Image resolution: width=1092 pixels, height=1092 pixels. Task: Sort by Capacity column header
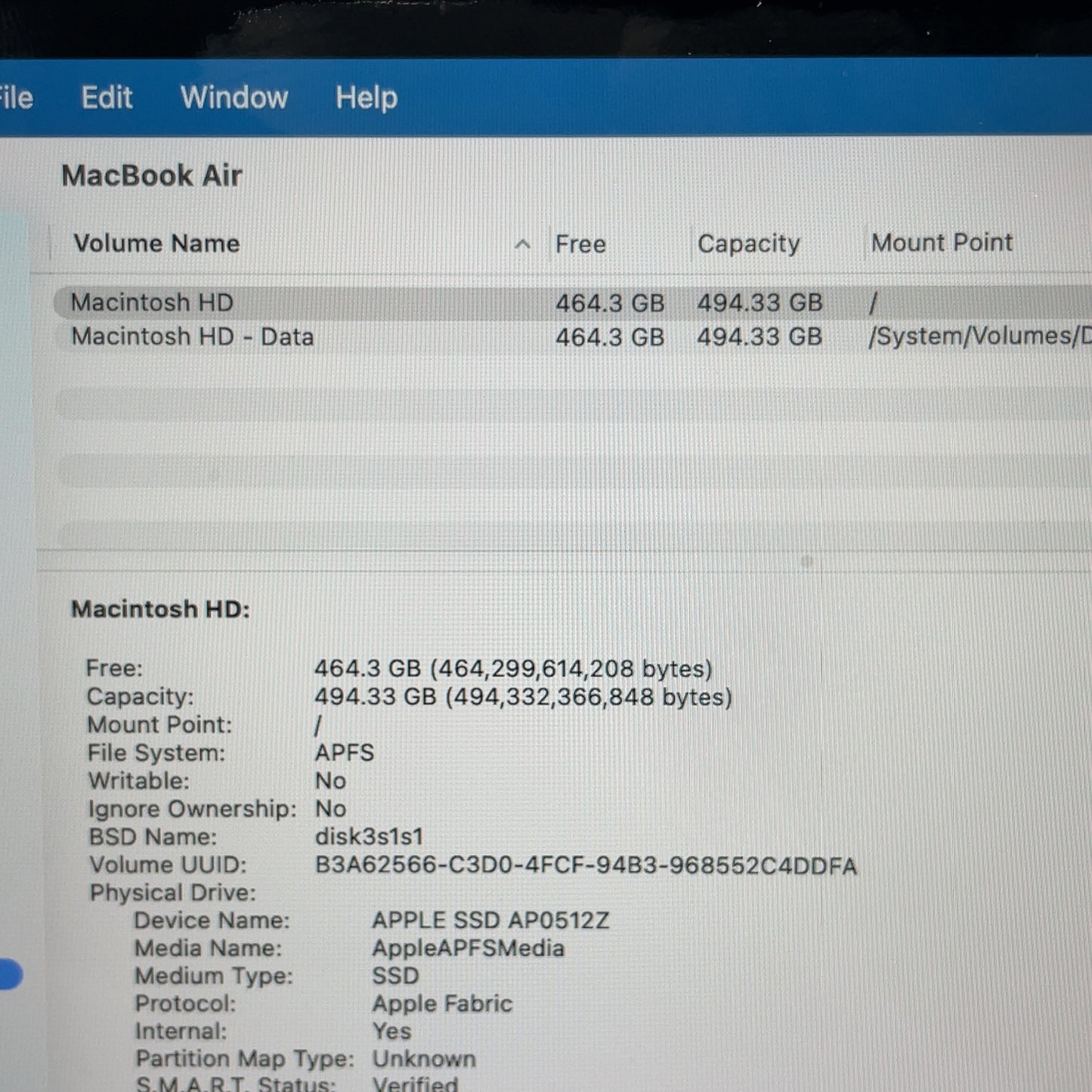[748, 243]
